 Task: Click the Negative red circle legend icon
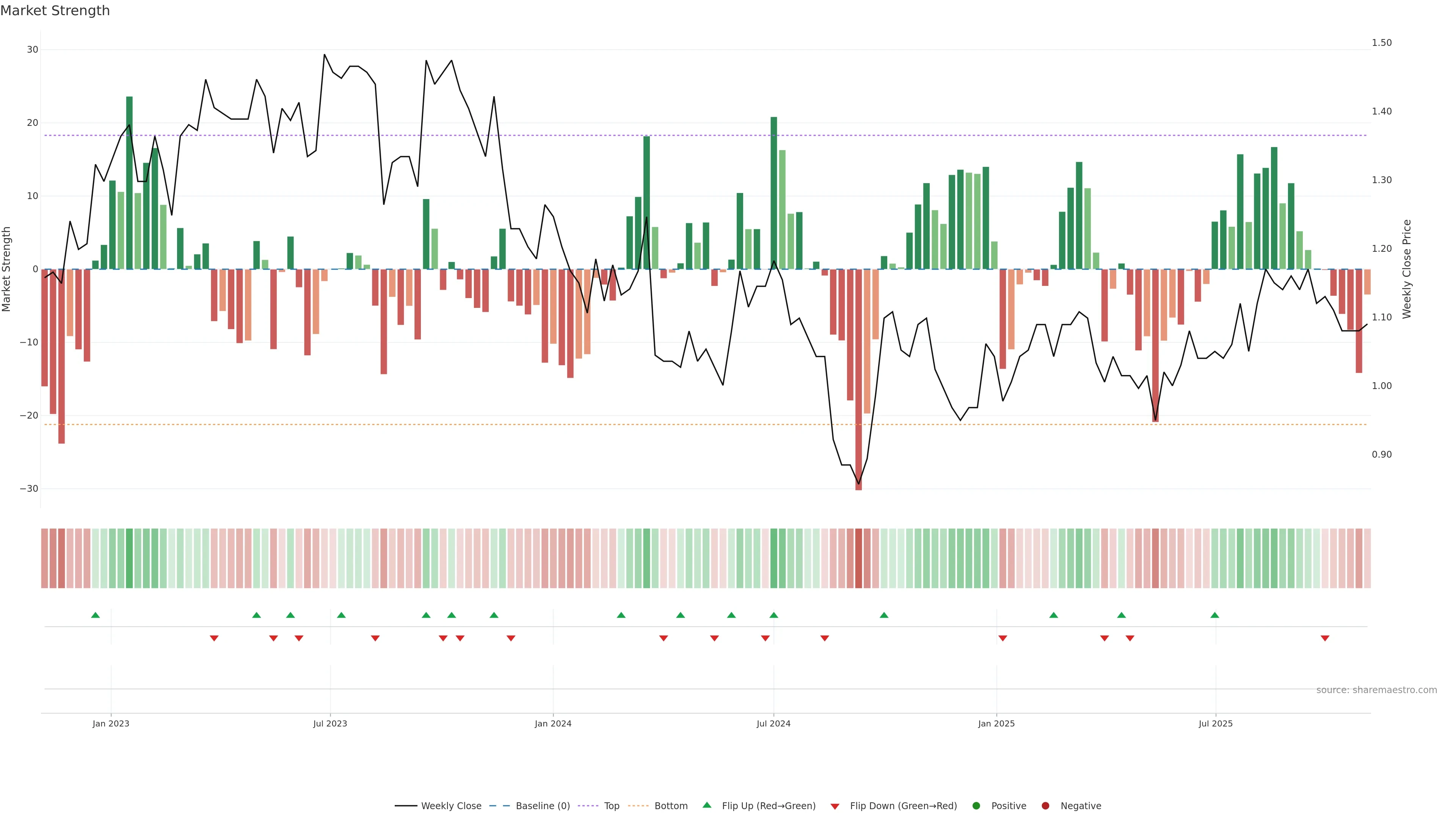click(x=1045, y=806)
